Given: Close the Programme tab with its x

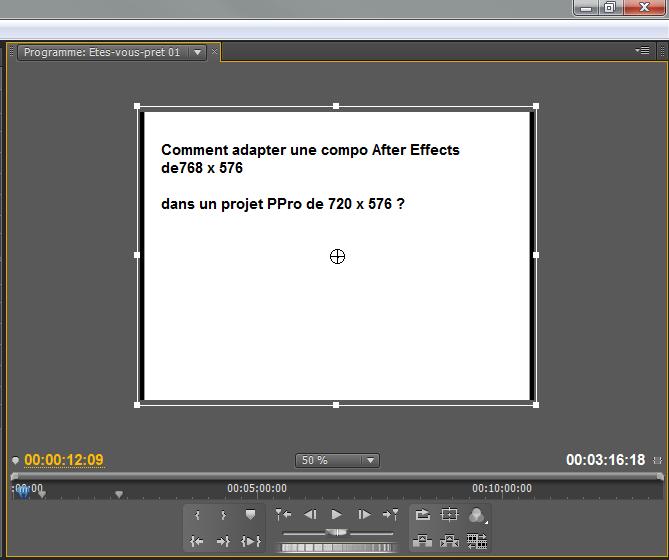Looking at the screenshot, I should 215,52.
